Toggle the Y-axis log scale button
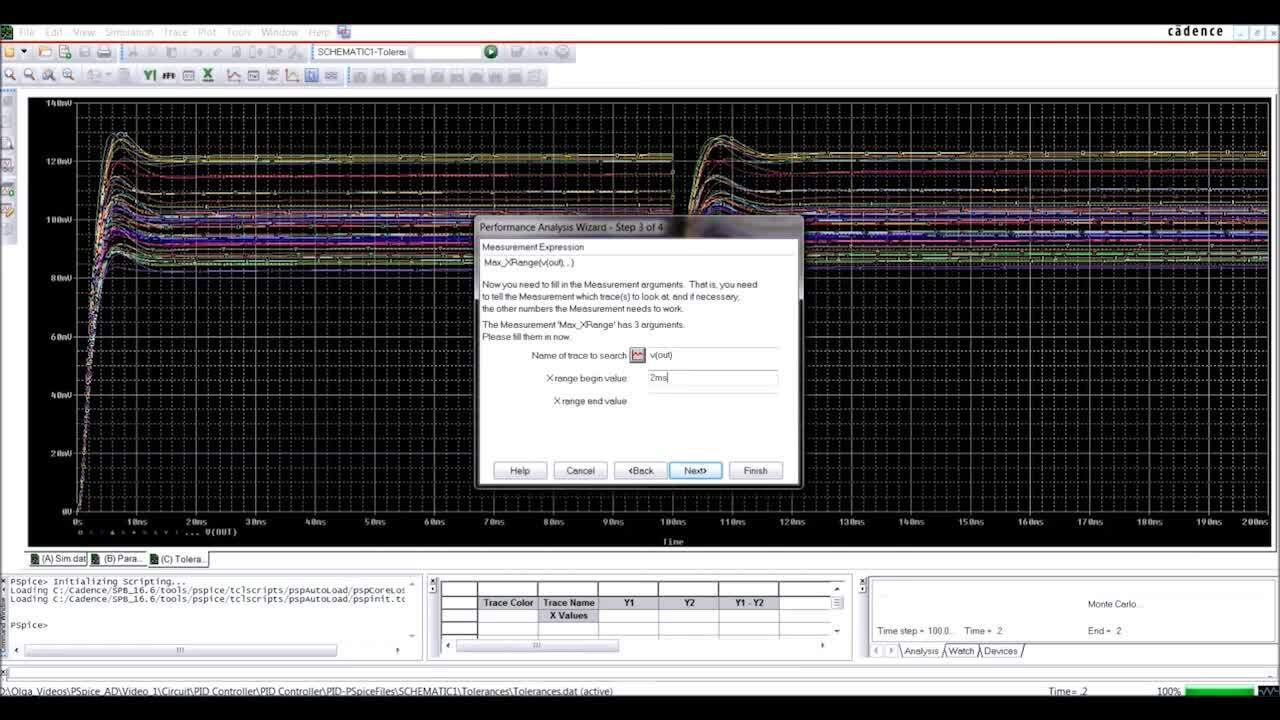The height and width of the screenshot is (720, 1280). click(148, 74)
